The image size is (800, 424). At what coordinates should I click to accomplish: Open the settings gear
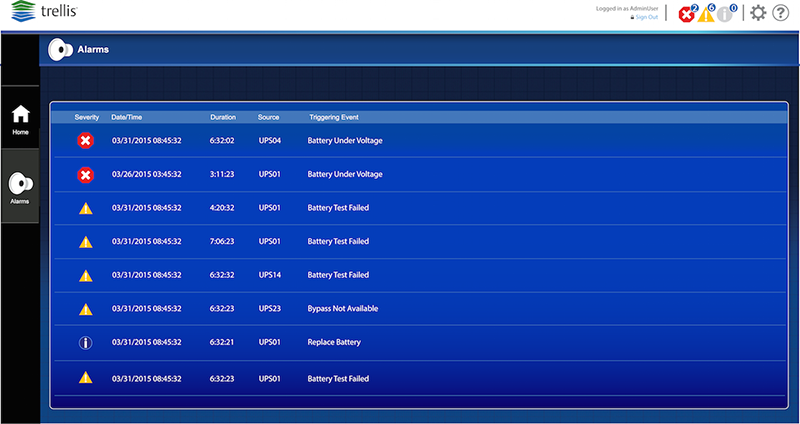[x=758, y=13]
